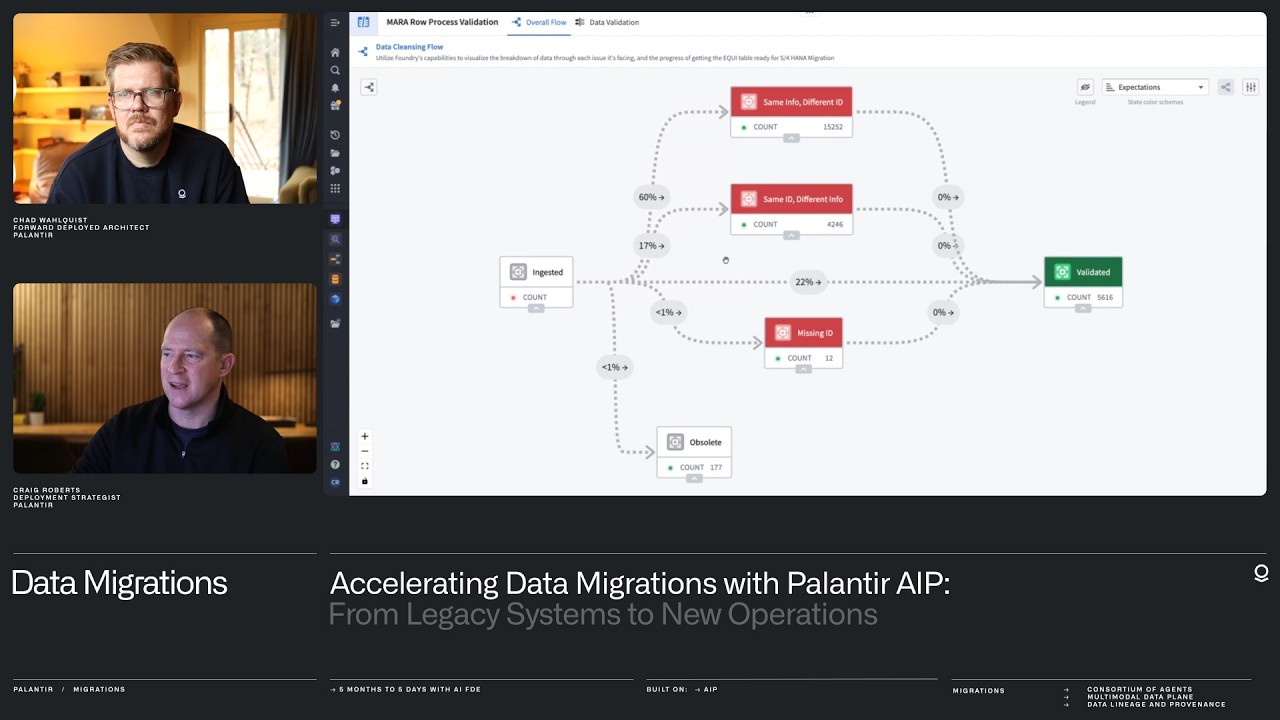Open the help question mark icon

(335, 464)
